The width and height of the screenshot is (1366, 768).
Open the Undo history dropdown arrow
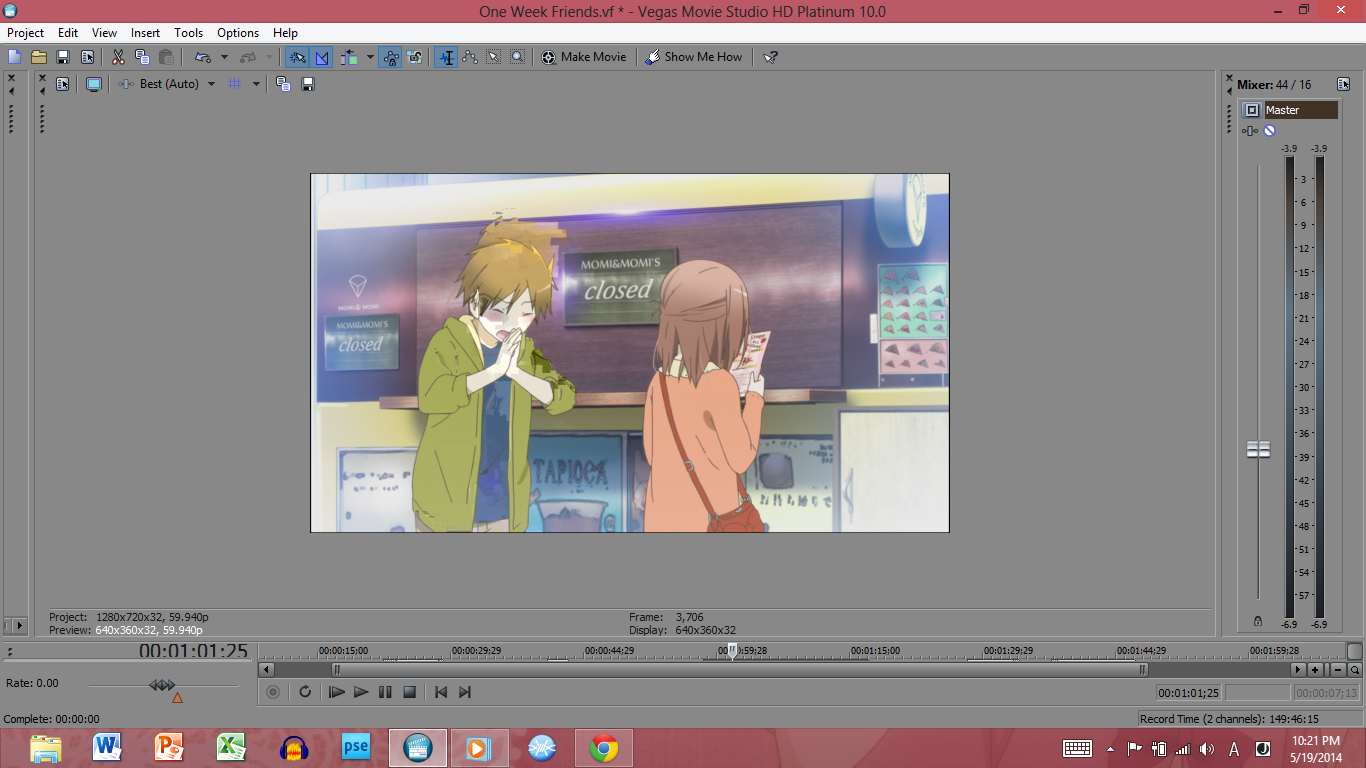(x=224, y=57)
